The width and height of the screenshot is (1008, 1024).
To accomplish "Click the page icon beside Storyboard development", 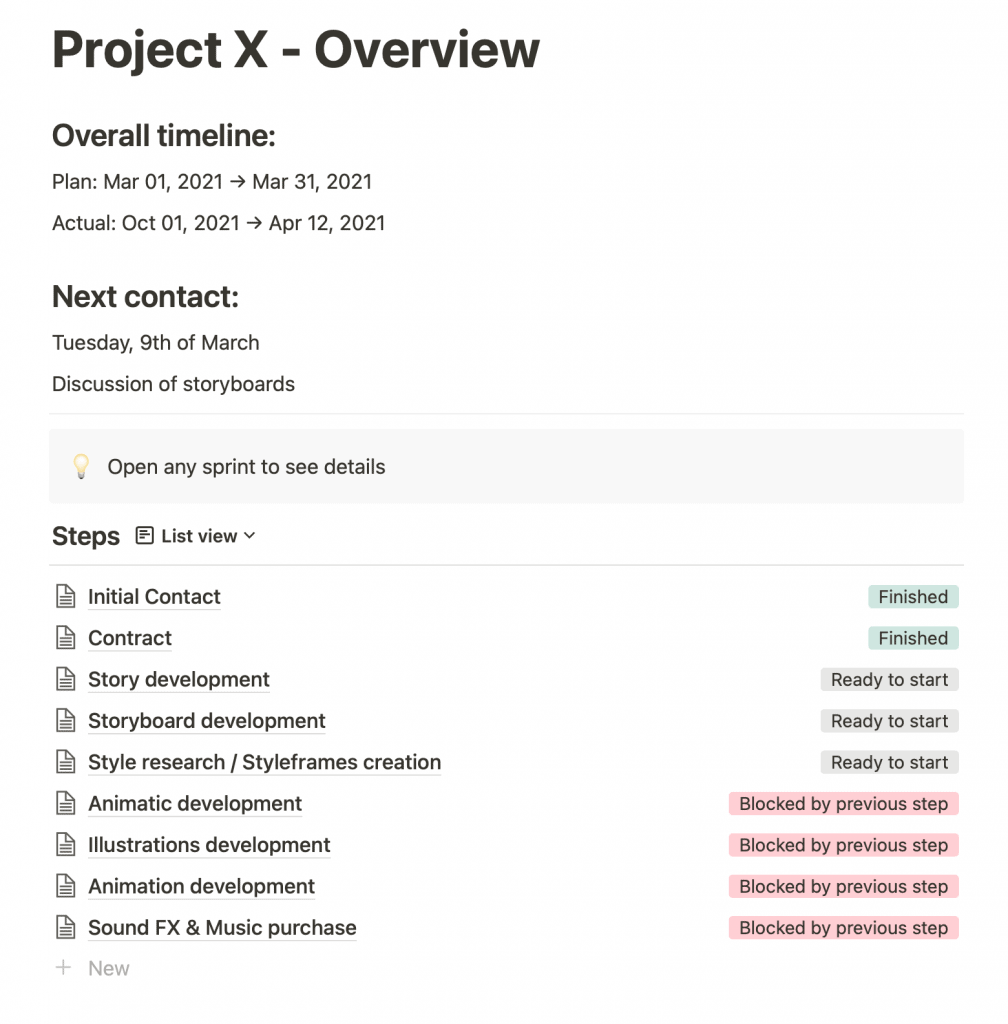I will coord(65,720).
